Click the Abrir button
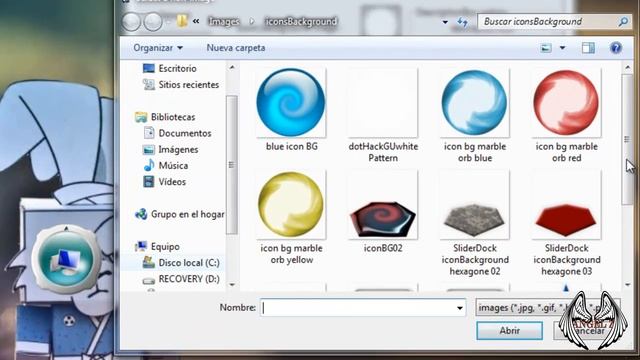This screenshot has width=640, height=360. (509, 331)
